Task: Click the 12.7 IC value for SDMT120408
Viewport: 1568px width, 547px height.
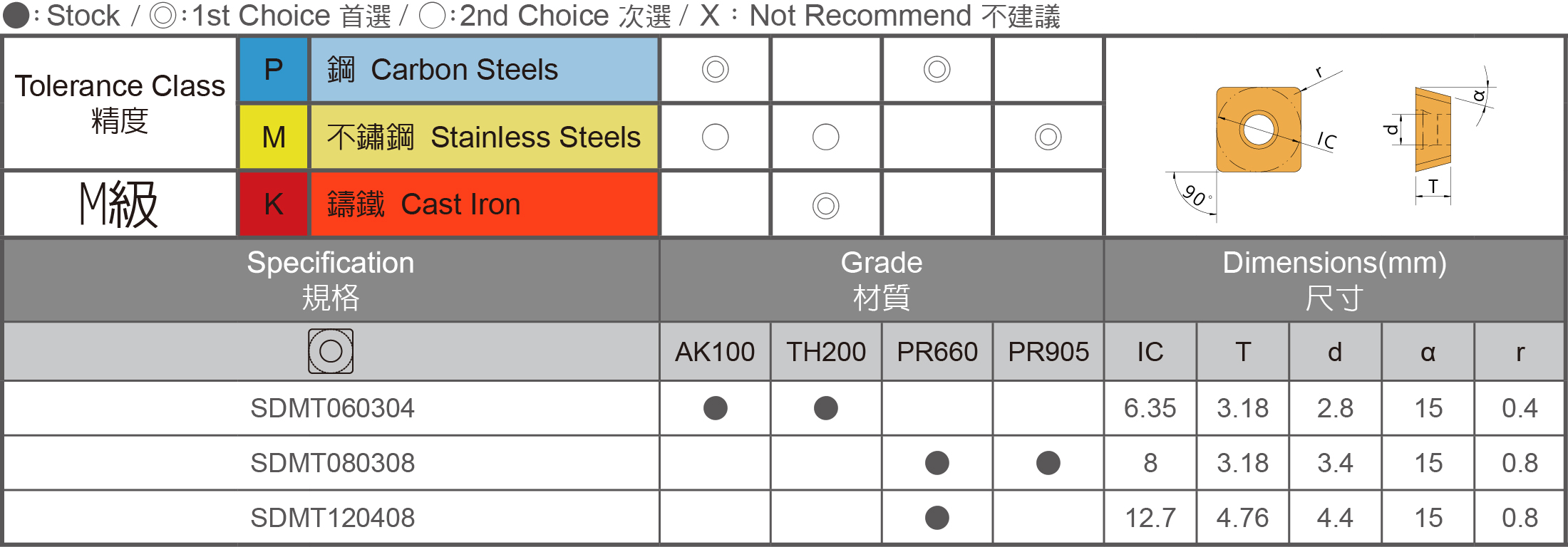Action: click(1150, 518)
